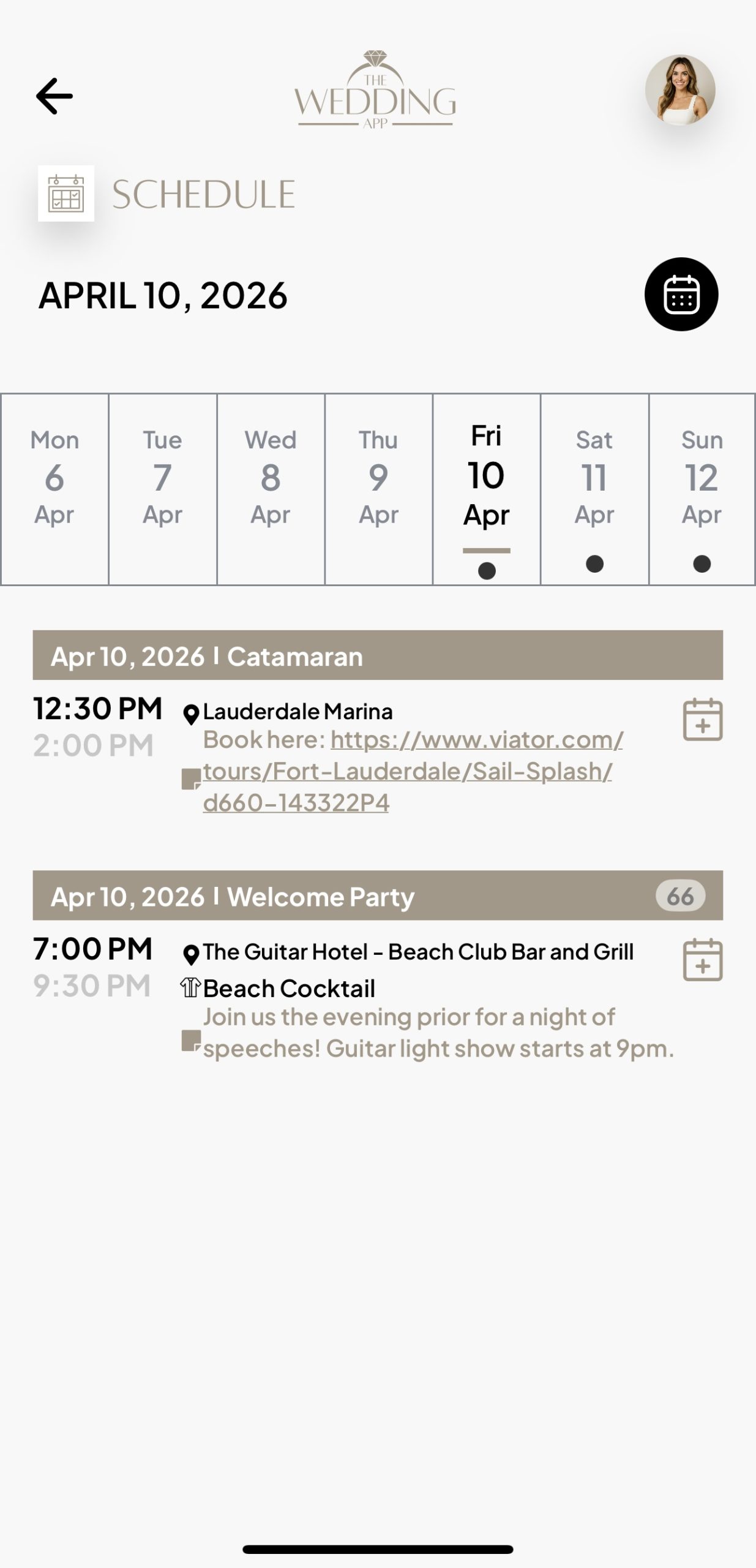Tap the Beach Cocktail dress code icon

tap(191, 987)
